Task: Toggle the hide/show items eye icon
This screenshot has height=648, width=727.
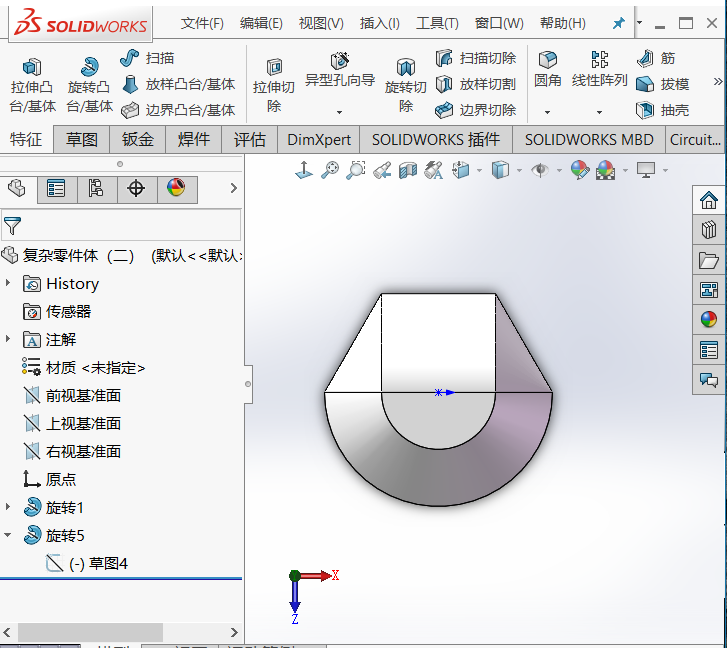Action: coord(539,171)
